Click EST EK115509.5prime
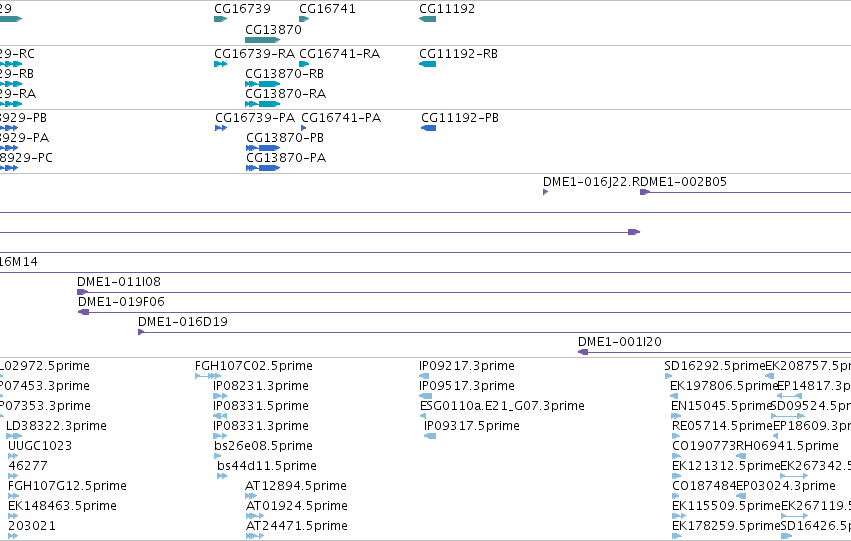Viewport: 851px width, 541px height. pos(726,506)
